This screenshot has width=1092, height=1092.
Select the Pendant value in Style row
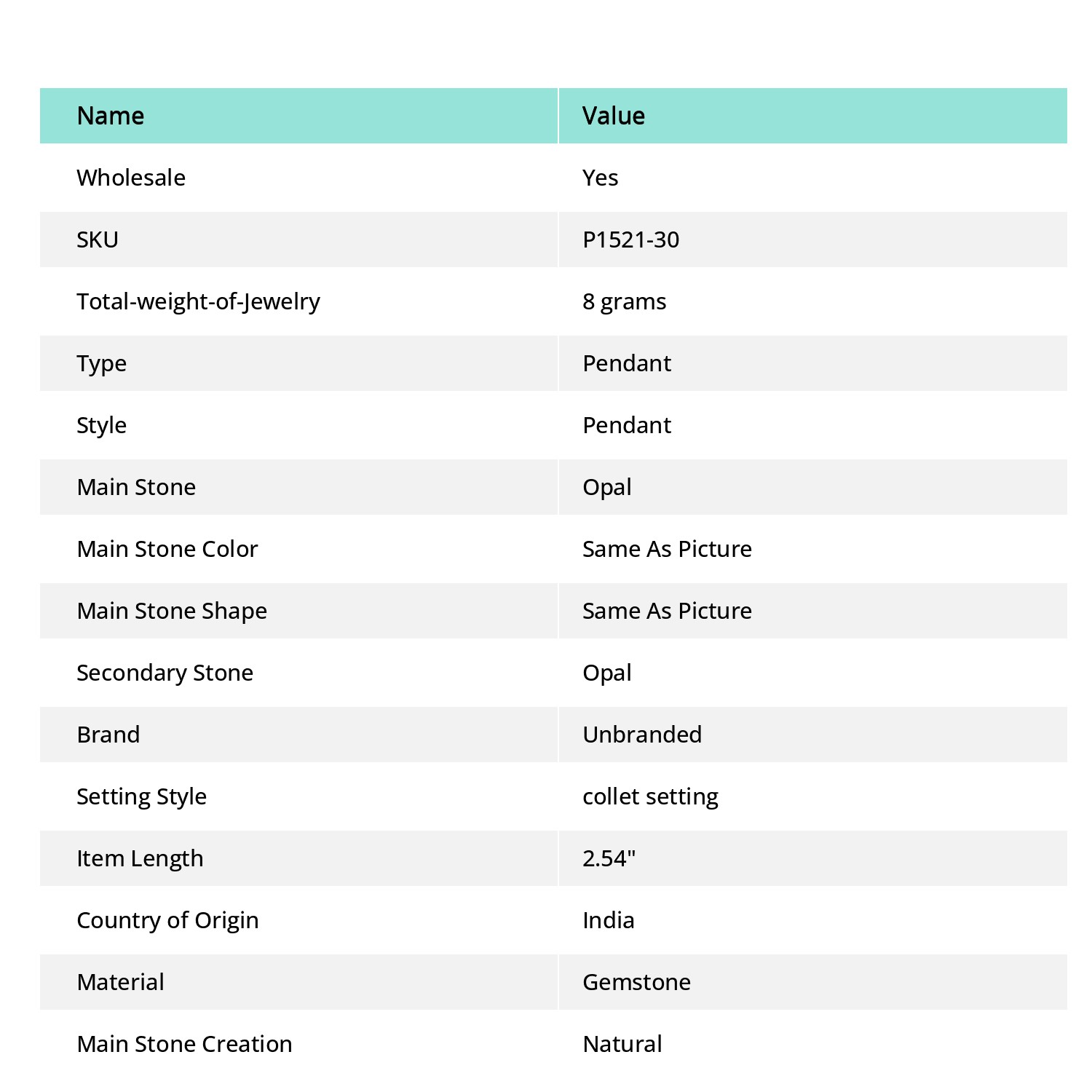627,425
